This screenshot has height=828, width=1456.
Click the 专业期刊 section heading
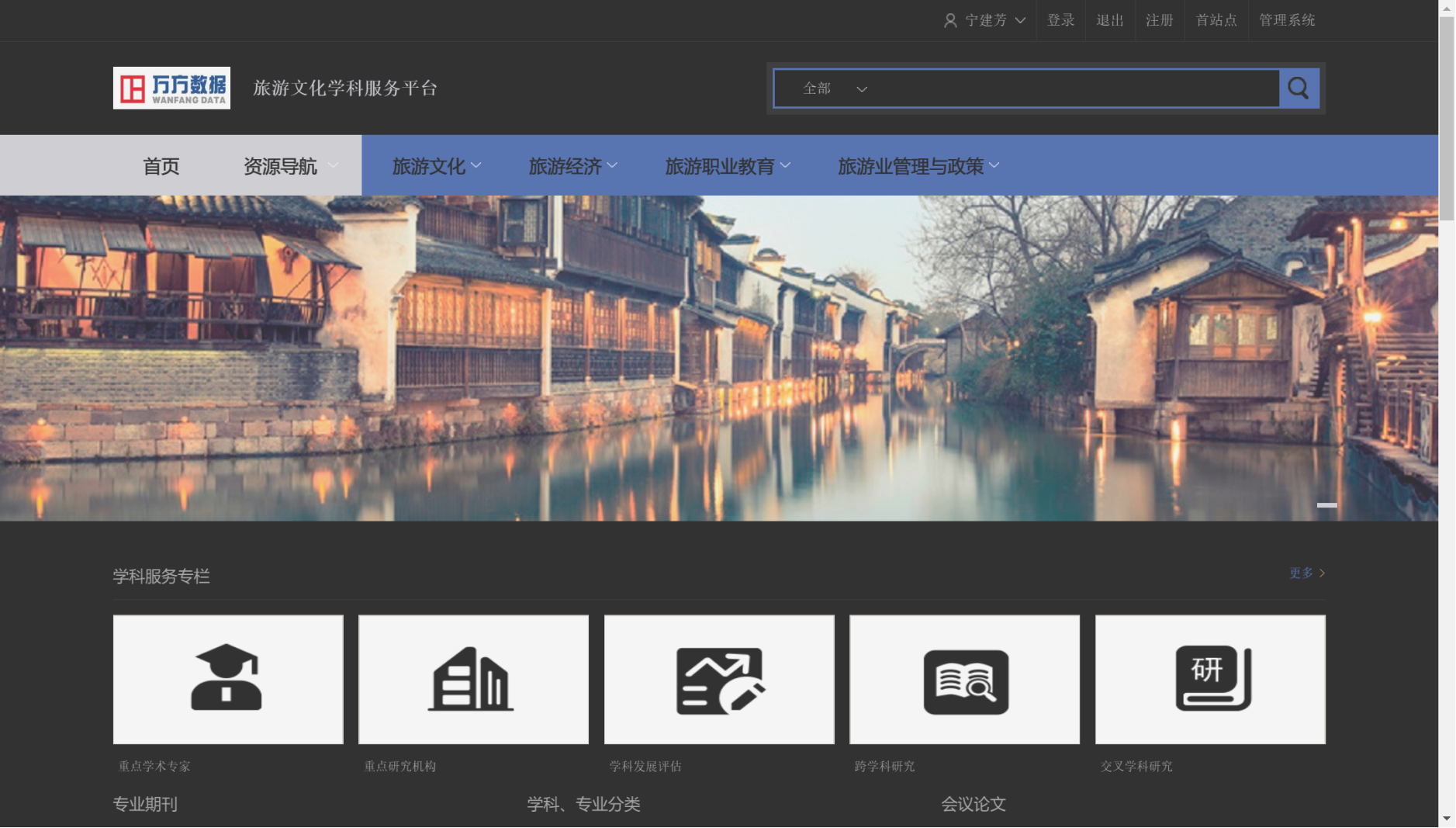pos(145,805)
